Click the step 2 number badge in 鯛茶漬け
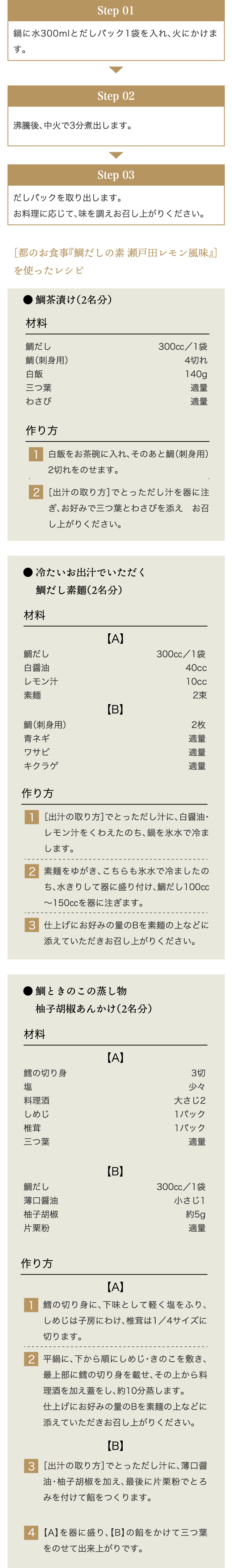The image size is (232, 1568). (35, 492)
